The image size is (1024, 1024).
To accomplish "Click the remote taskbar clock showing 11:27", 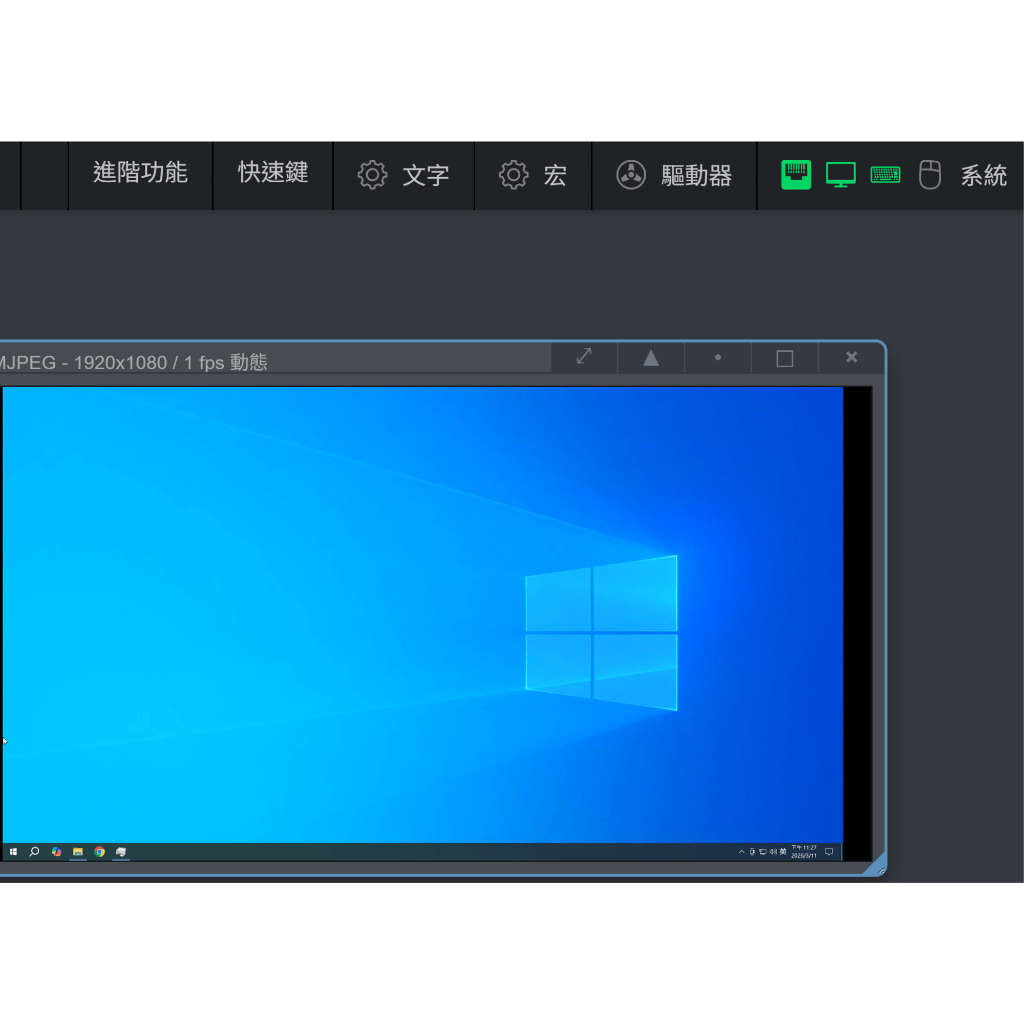I will click(804, 852).
